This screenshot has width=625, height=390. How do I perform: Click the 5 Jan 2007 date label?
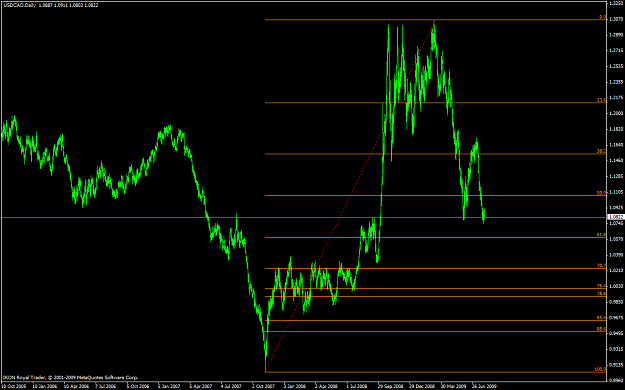pos(169,386)
